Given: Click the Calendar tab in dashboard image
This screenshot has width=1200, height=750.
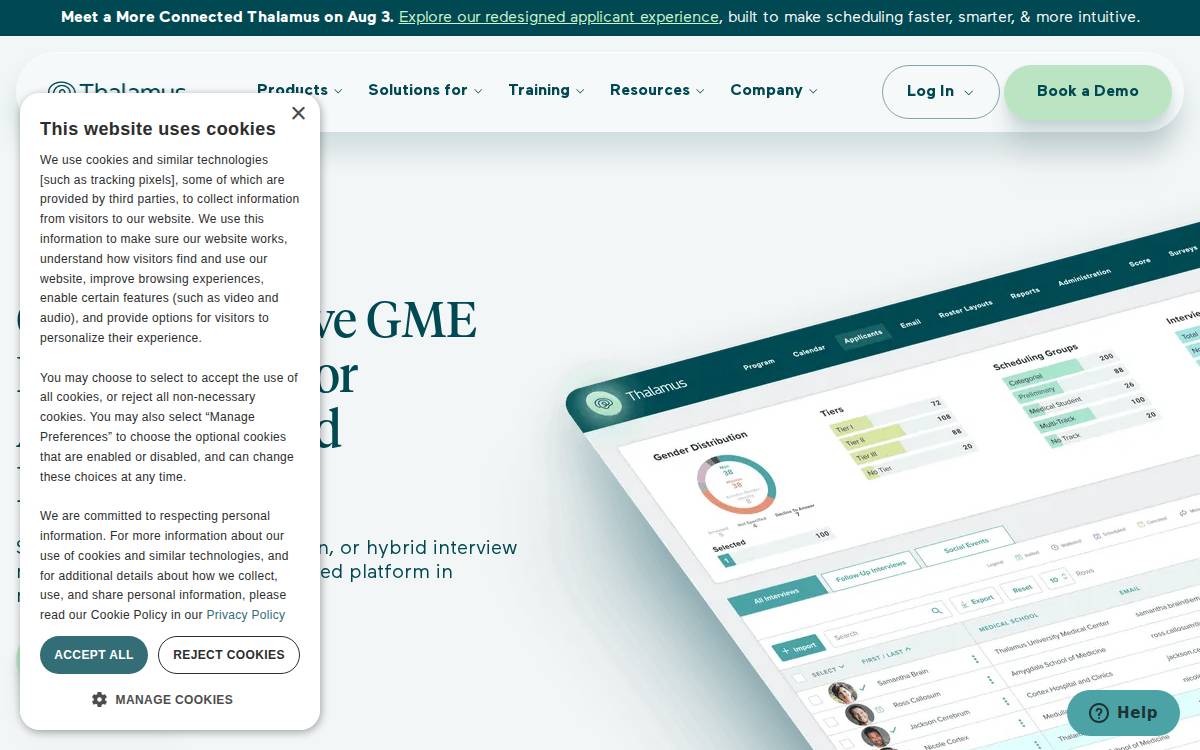Looking at the screenshot, I should (809, 351).
